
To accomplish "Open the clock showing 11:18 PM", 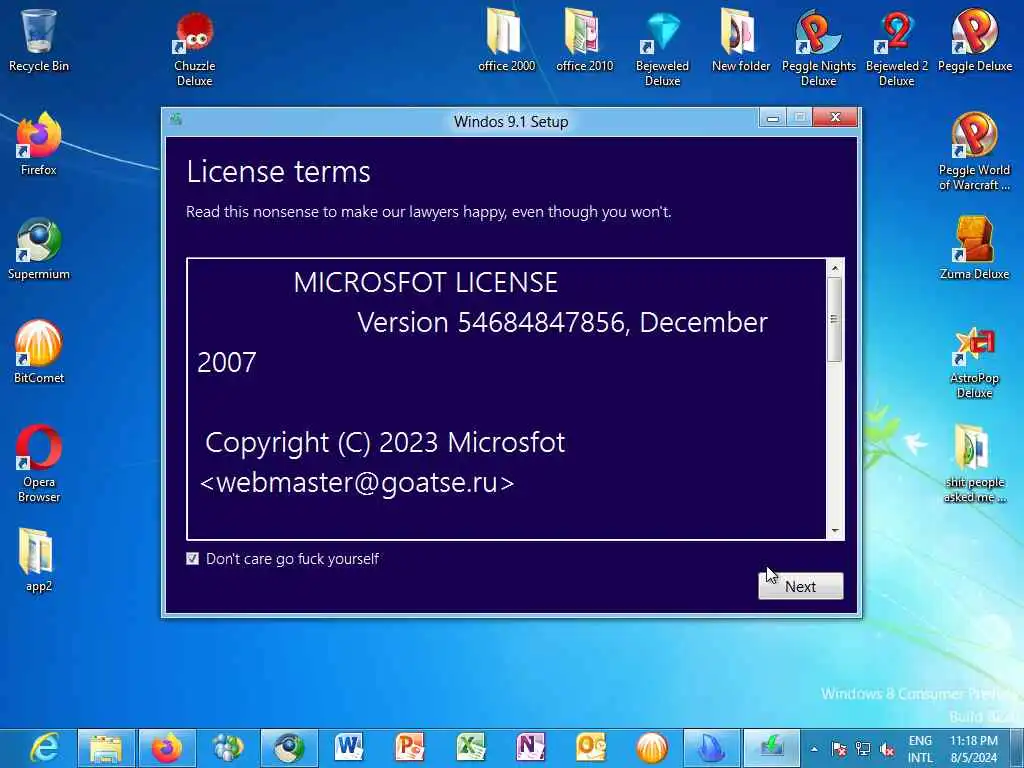I will (x=974, y=749).
